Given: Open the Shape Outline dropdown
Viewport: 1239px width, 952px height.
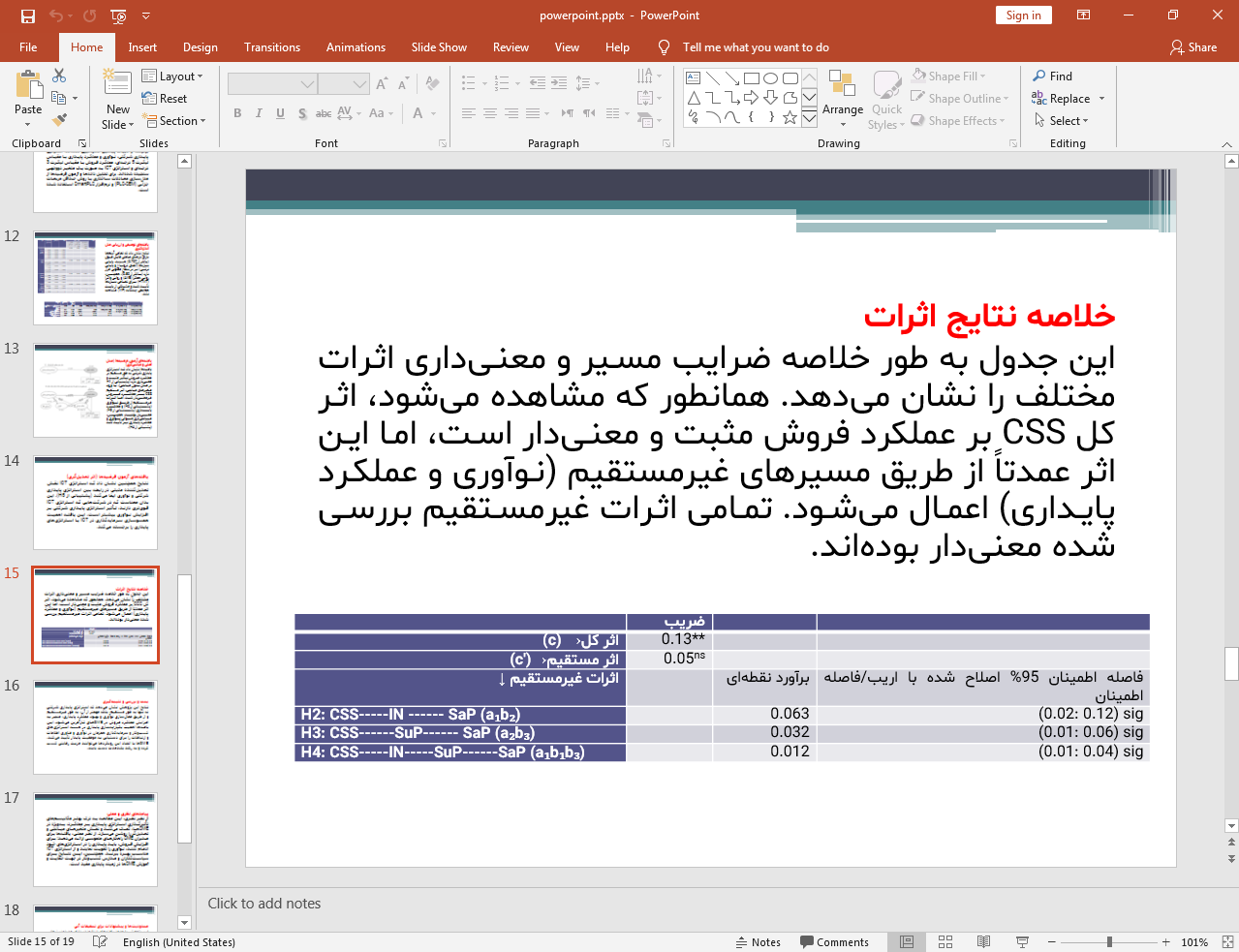Looking at the screenshot, I should click(x=960, y=99).
